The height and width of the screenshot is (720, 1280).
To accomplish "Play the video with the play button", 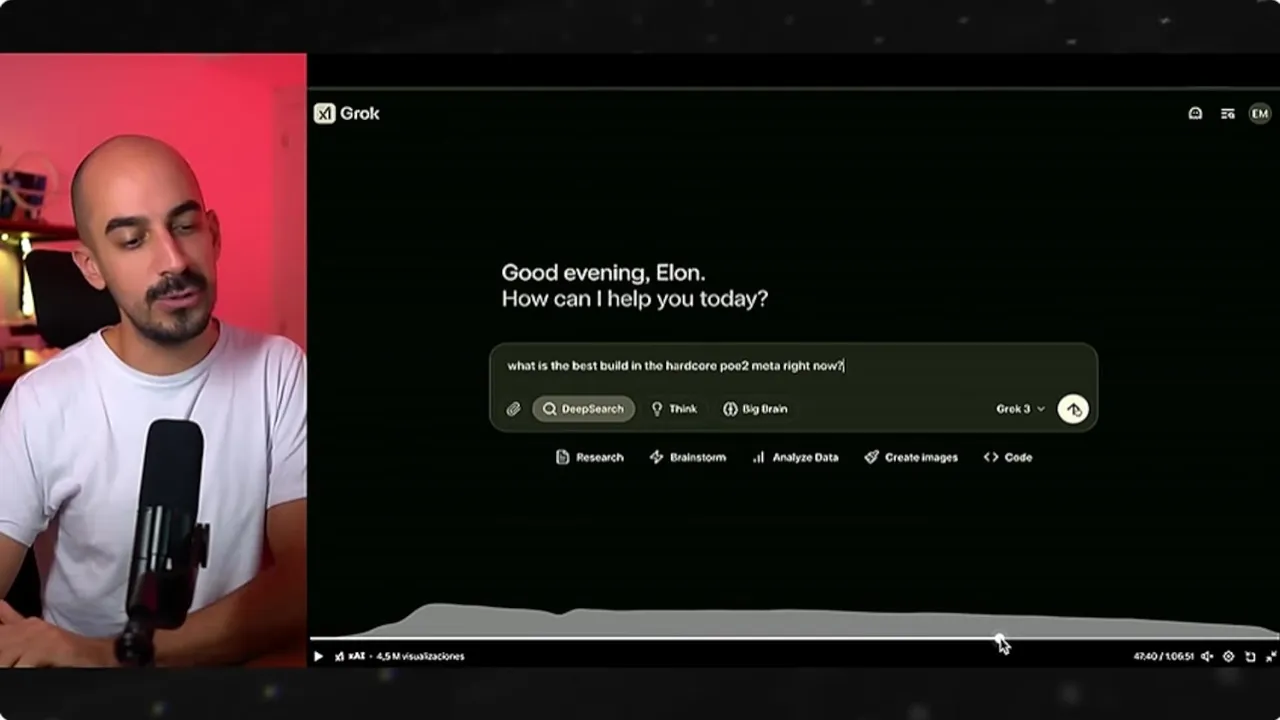I will [318, 657].
